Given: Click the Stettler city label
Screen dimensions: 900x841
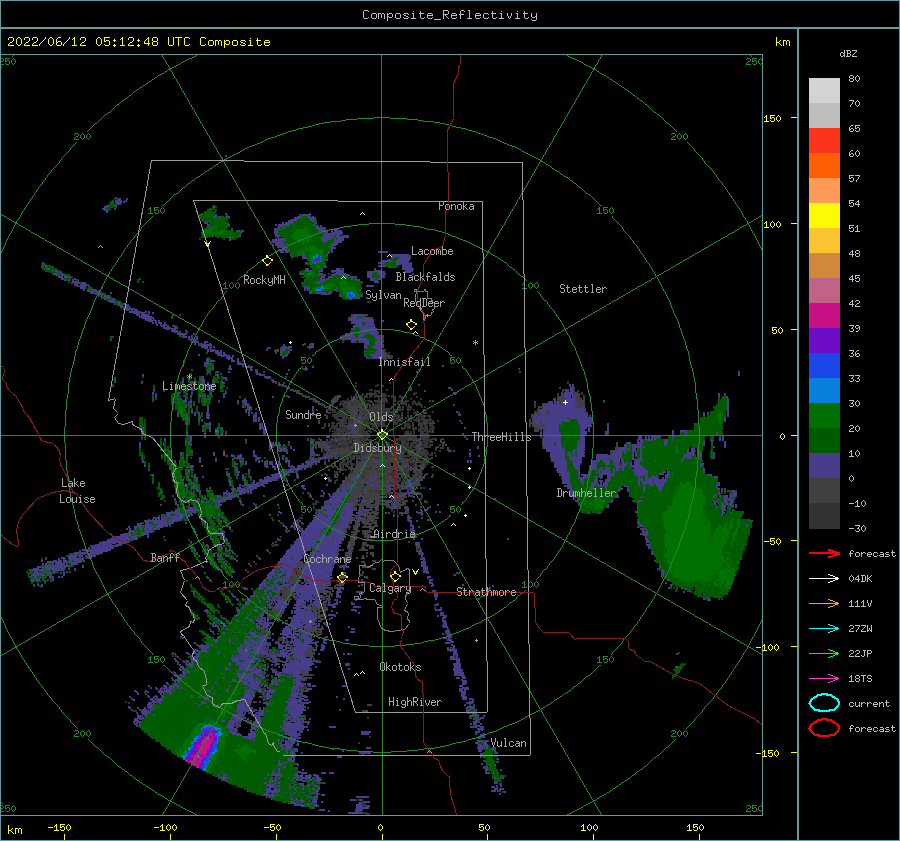Looking at the screenshot, I should pyautogui.click(x=583, y=289).
